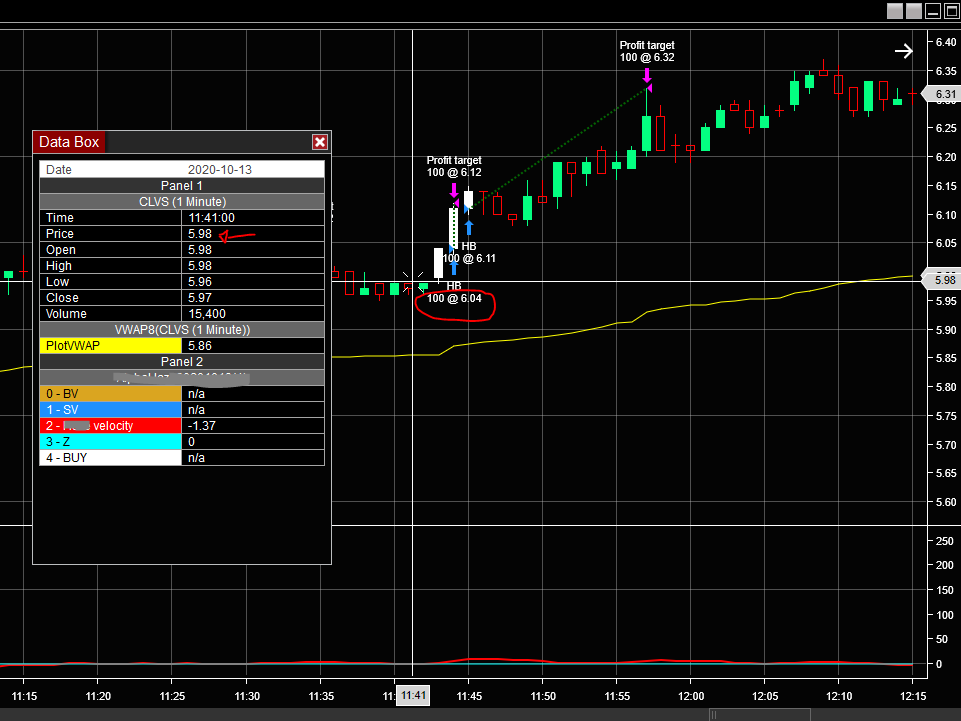Click the 12:10 time axis label

coord(839,696)
